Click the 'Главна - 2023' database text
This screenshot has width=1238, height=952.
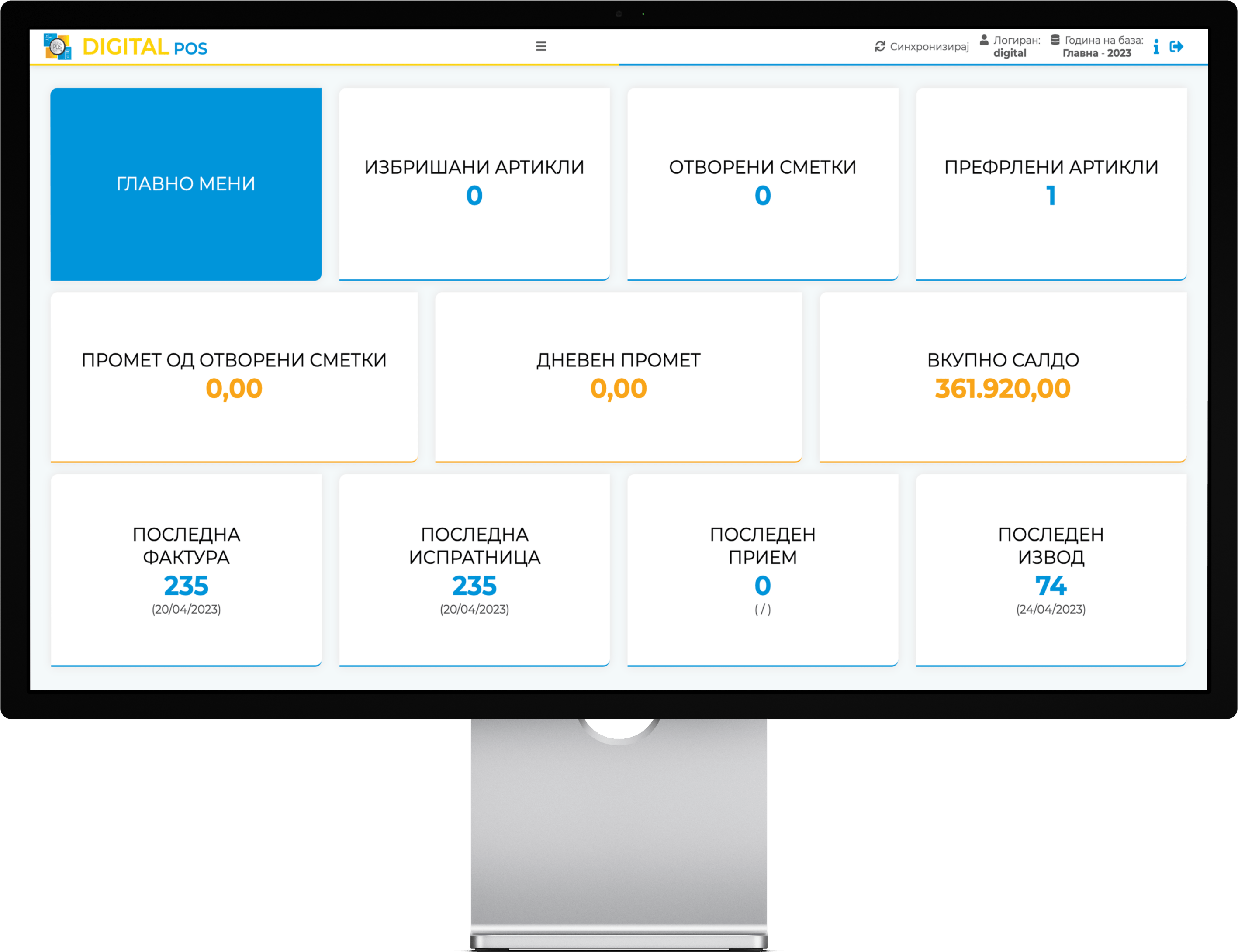[1096, 53]
